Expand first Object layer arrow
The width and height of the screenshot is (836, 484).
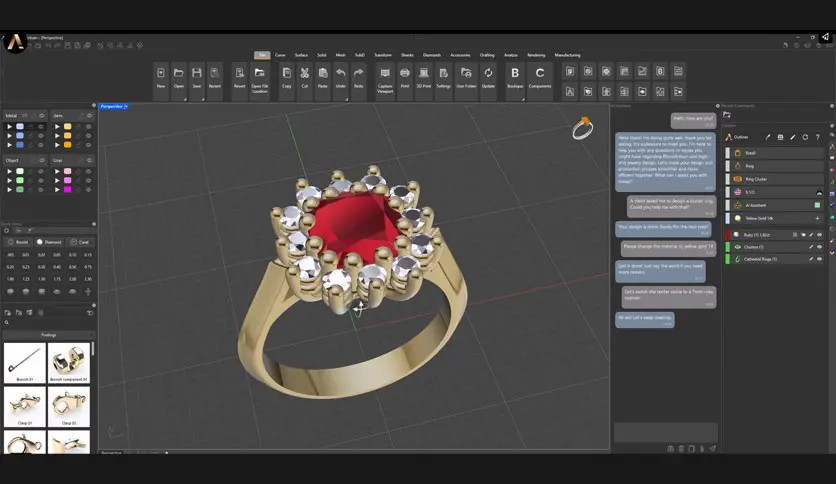point(9,172)
